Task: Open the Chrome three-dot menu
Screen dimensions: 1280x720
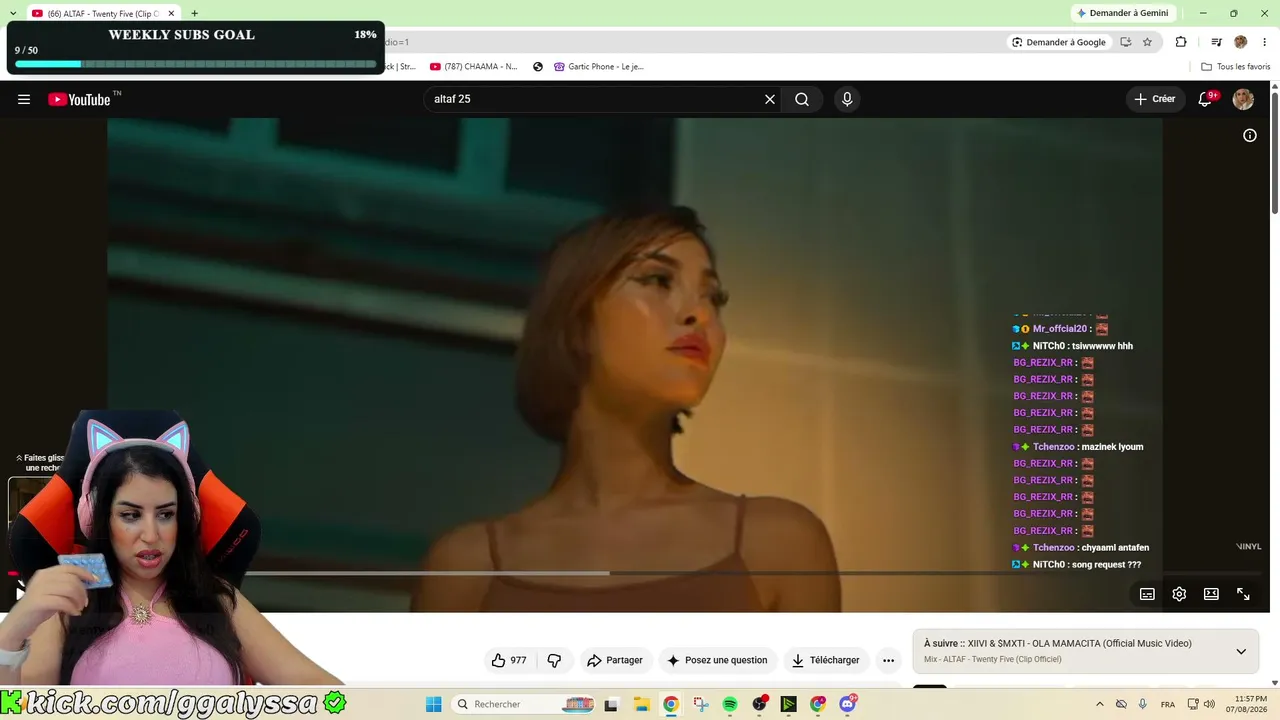Action: click(1265, 42)
